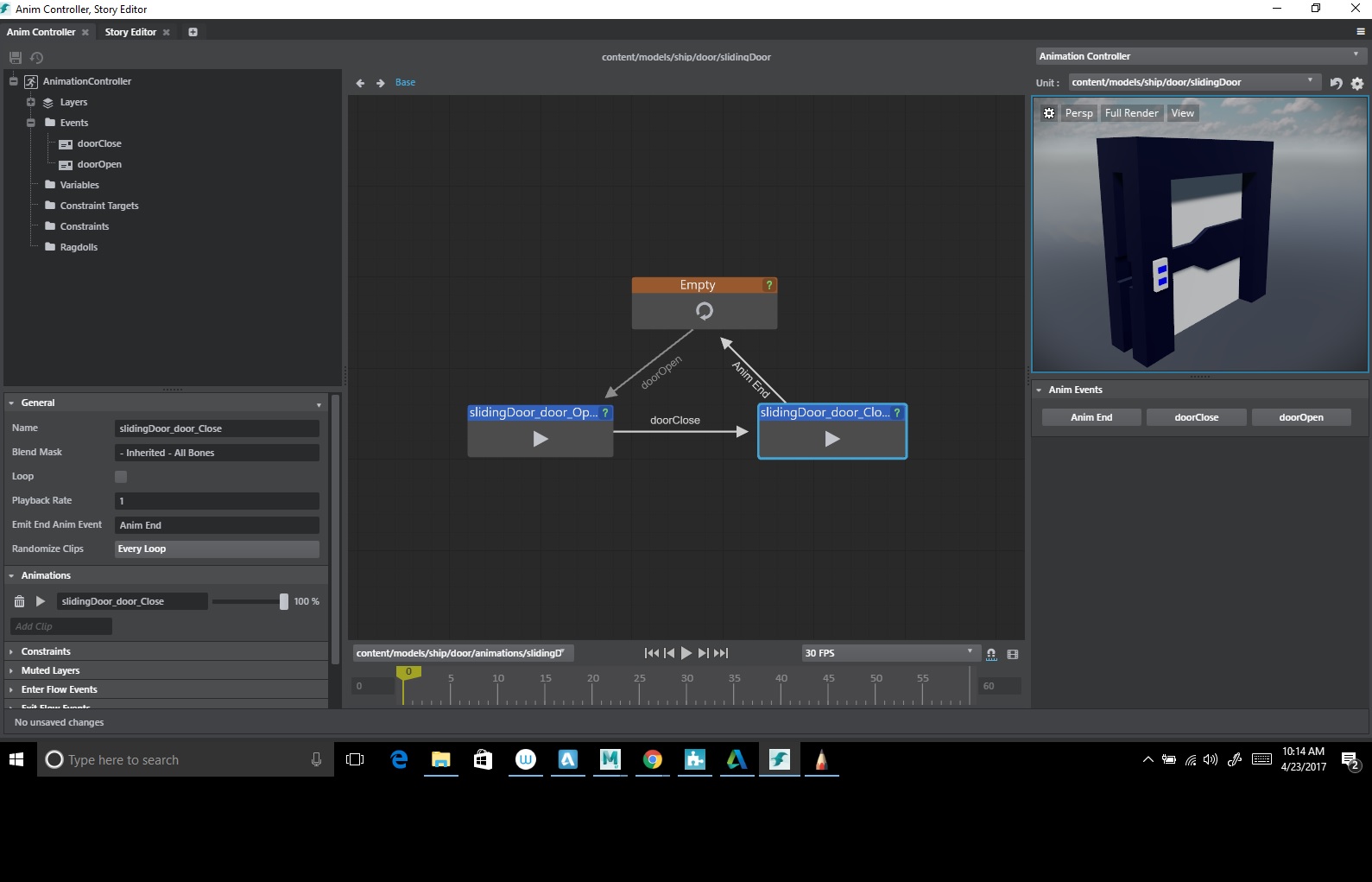Expand the Muted Layers section
1372x882 pixels.
(x=11, y=670)
